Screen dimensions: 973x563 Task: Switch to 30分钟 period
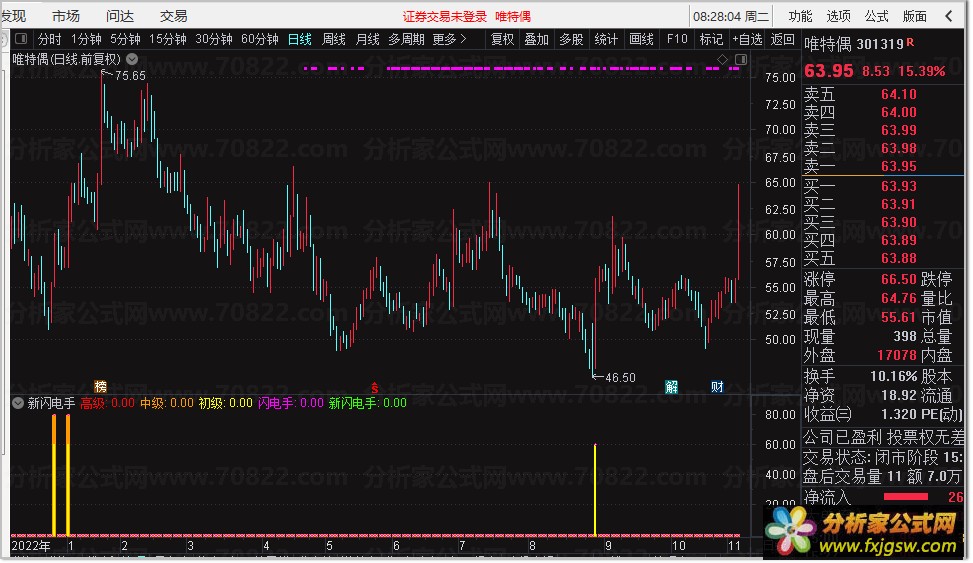(x=214, y=40)
